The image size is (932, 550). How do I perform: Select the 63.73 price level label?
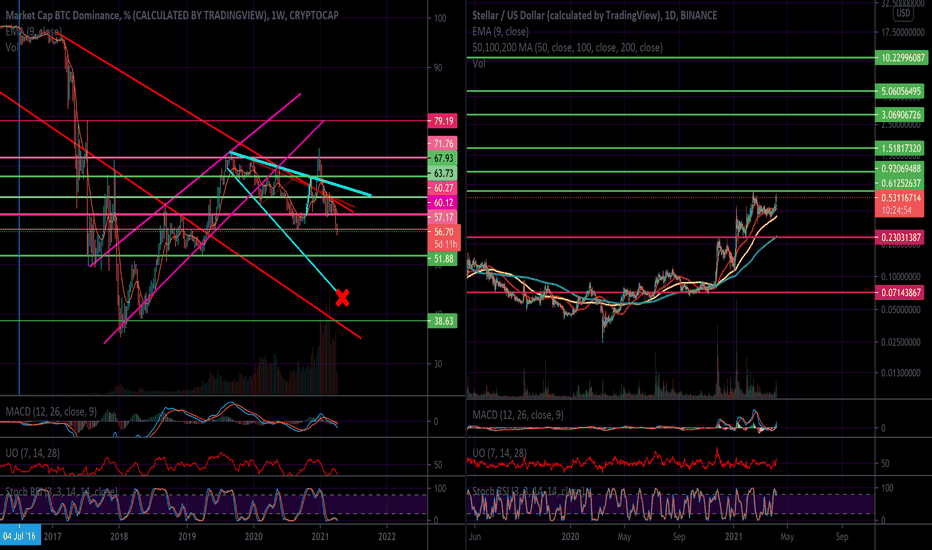[443, 173]
